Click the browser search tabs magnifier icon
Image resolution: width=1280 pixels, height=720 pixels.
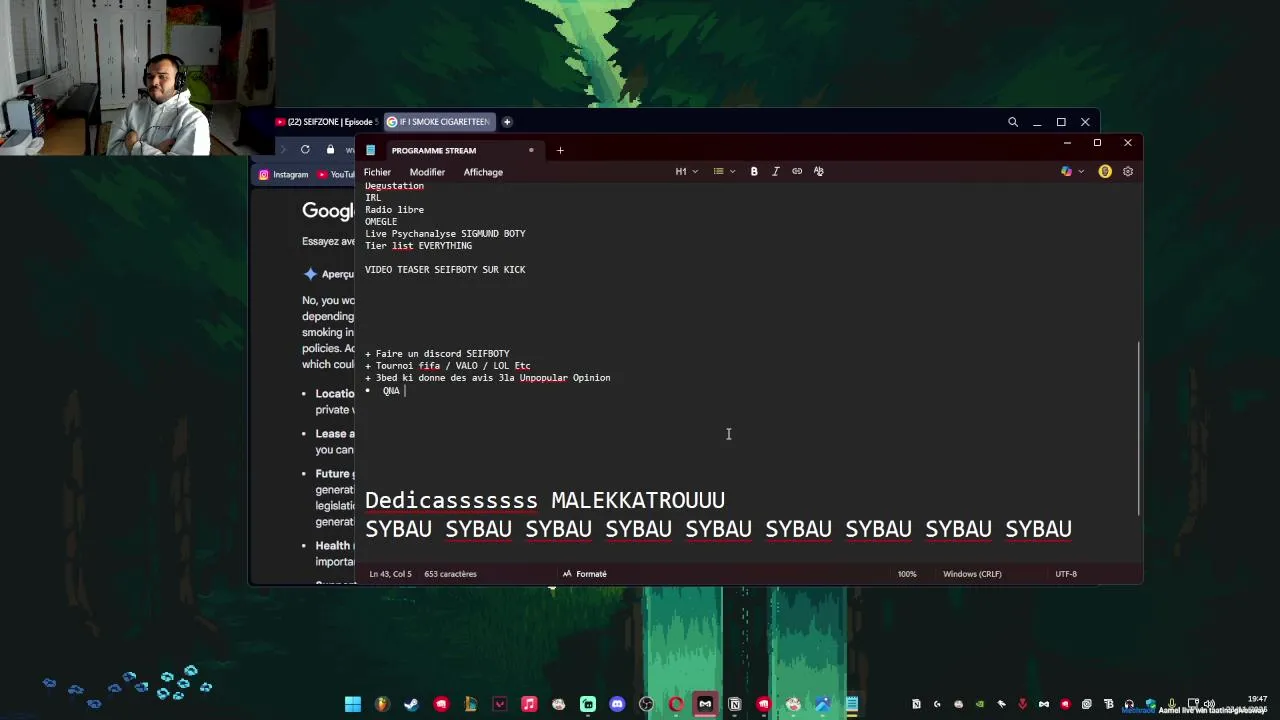click(1012, 122)
